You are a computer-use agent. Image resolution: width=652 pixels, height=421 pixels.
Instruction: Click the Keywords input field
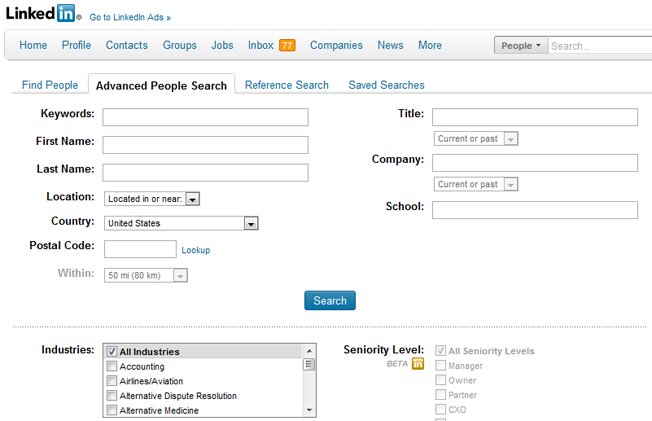coord(205,117)
